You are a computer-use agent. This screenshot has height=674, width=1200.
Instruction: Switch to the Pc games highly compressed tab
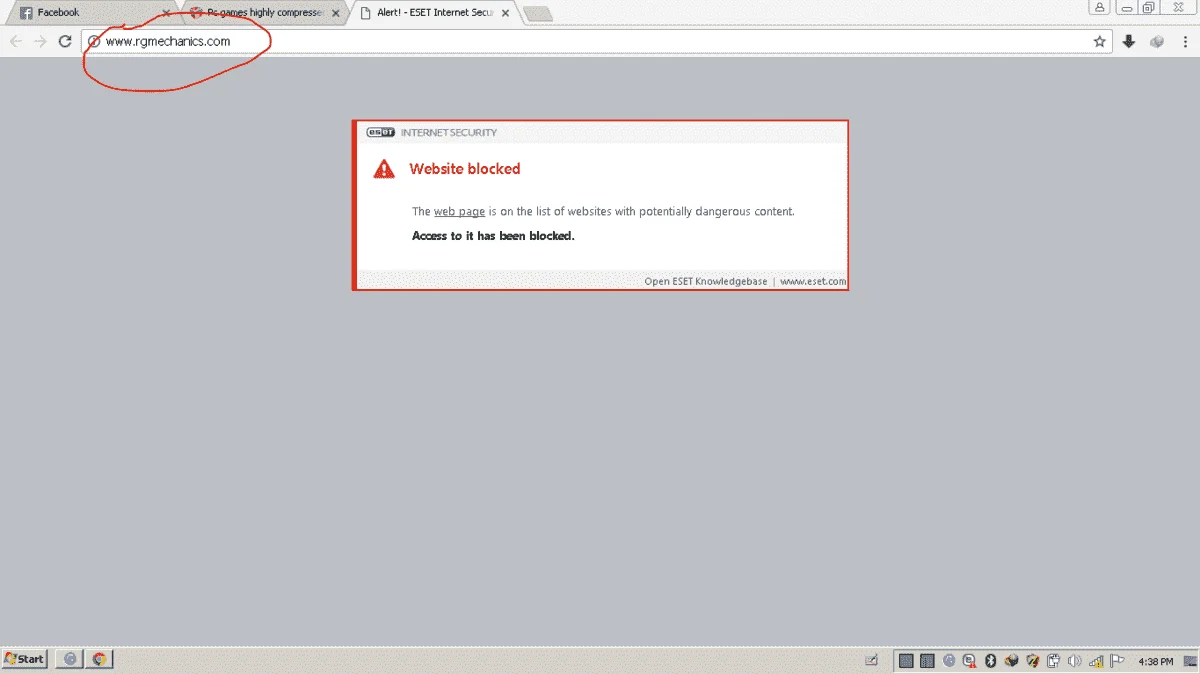(x=263, y=13)
